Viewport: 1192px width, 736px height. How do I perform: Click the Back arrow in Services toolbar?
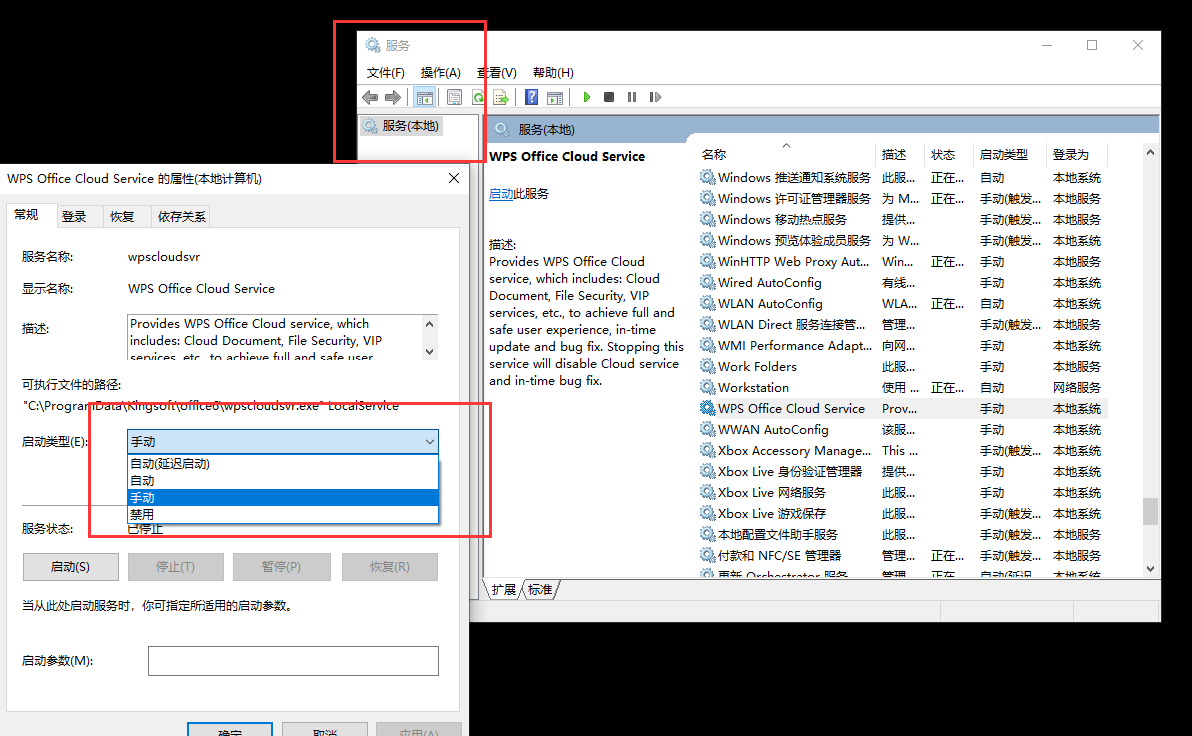click(370, 97)
